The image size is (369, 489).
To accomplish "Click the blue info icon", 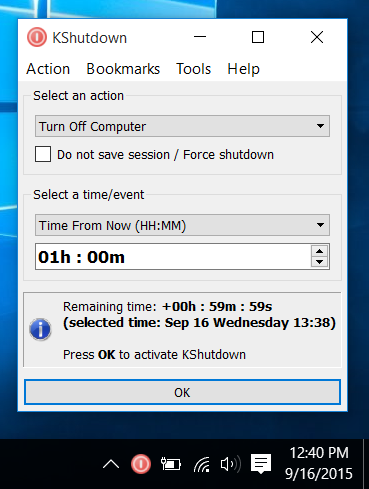I will [40, 329].
